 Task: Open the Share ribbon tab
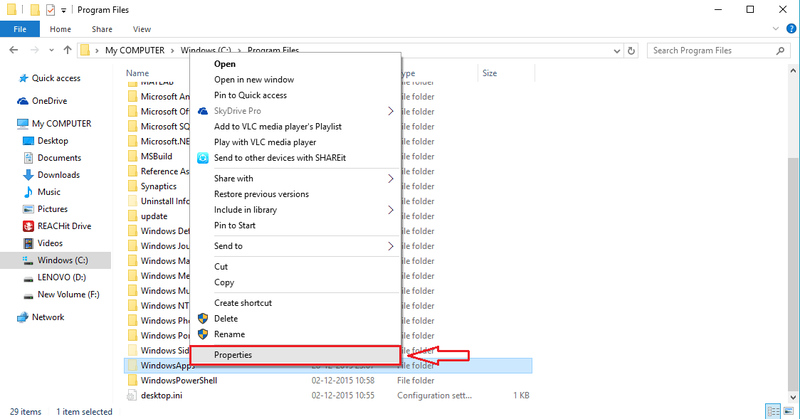102,29
